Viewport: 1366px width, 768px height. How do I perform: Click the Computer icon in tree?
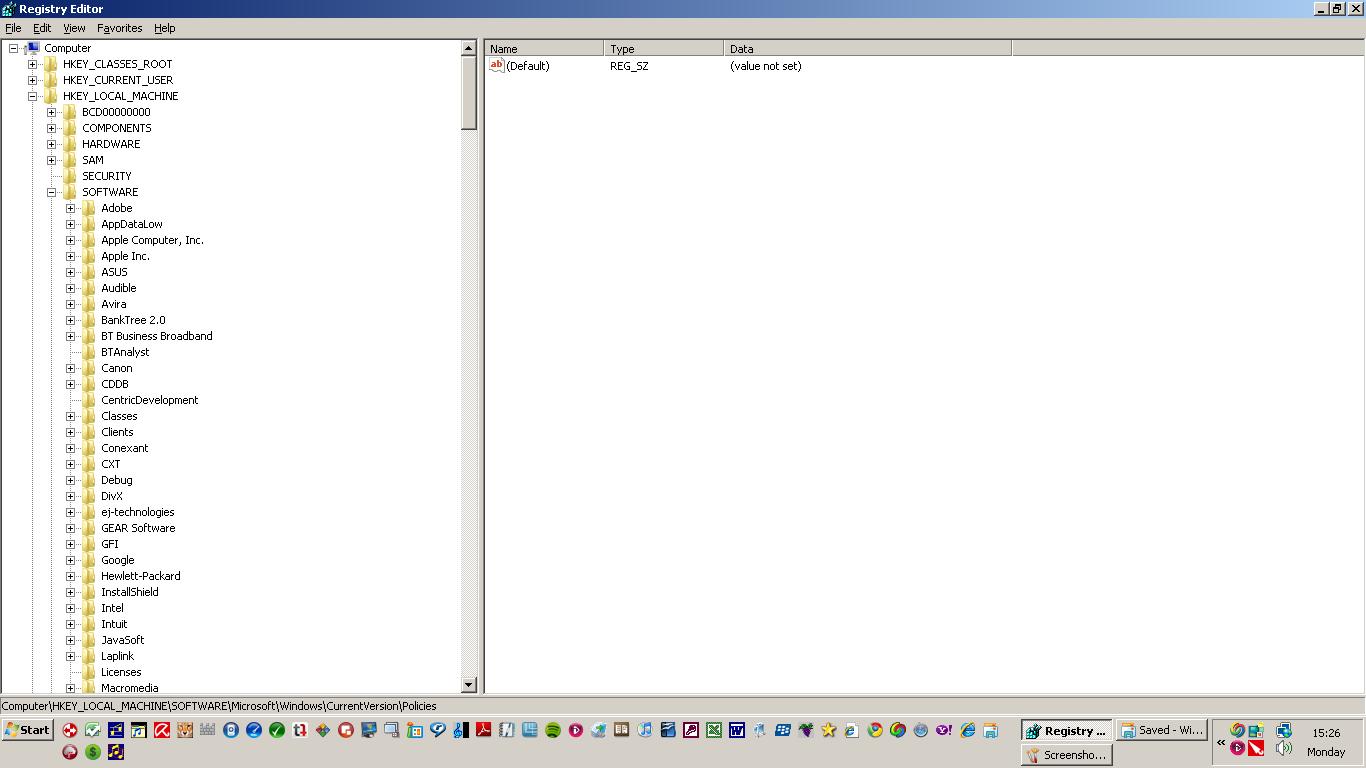32,48
